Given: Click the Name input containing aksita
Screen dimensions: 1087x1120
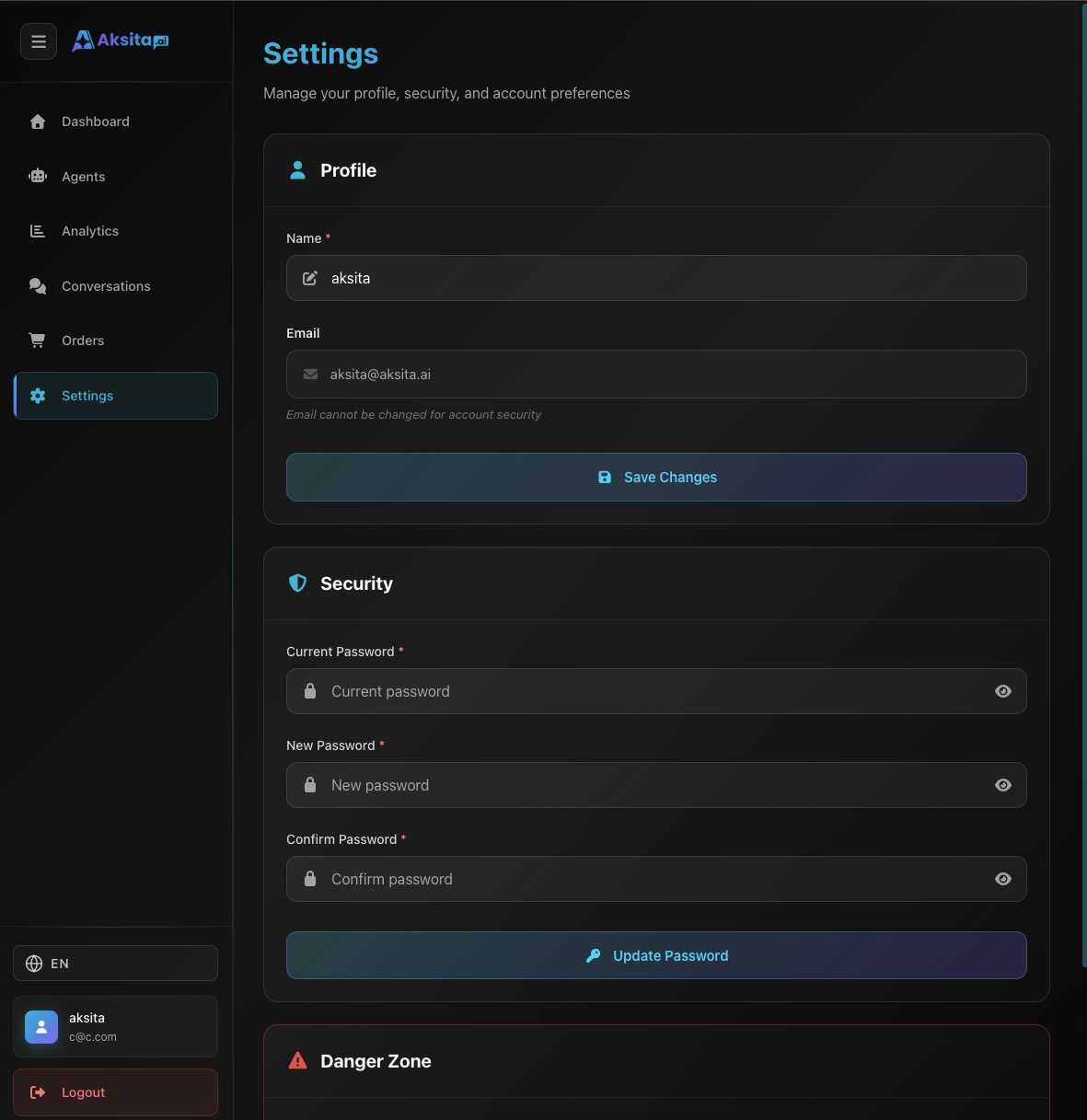Looking at the screenshot, I should coord(656,278).
